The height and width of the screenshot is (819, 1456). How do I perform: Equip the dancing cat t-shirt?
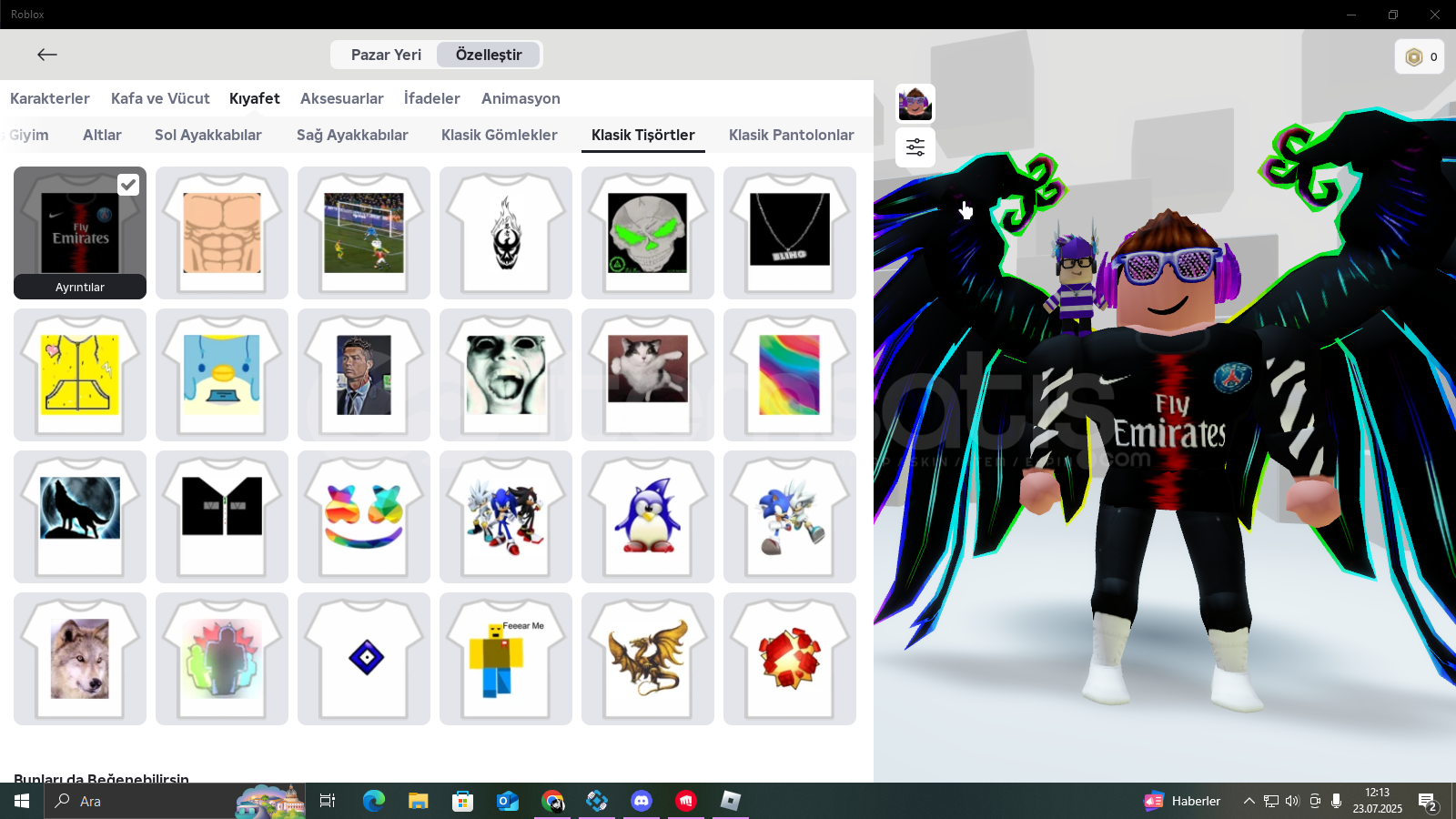[648, 375]
